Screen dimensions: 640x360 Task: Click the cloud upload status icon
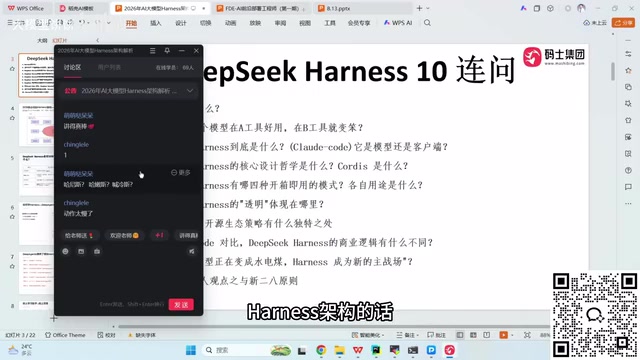595,23
